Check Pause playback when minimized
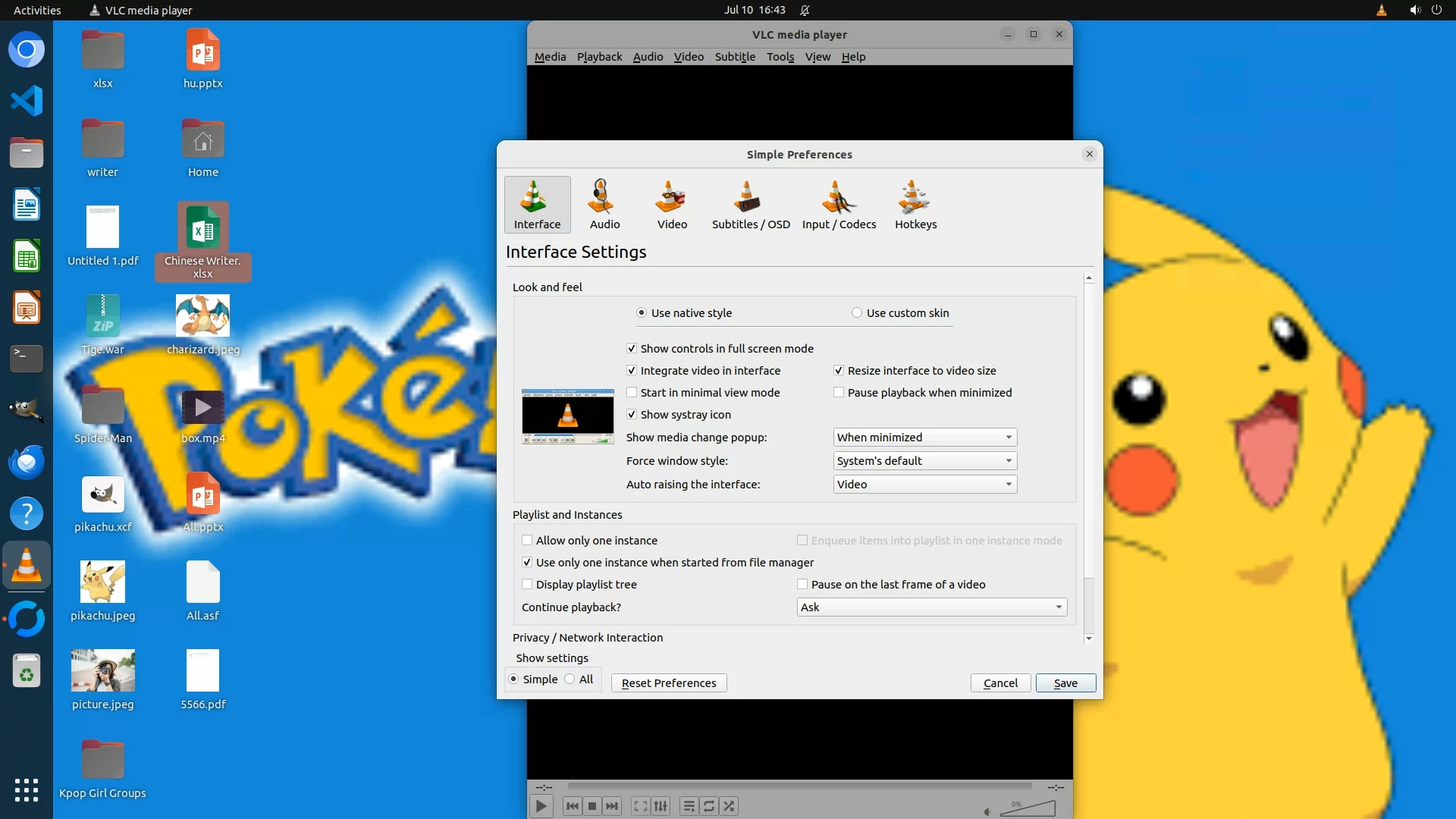1456x819 pixels. pyautogui.click(x=839, y=393)
